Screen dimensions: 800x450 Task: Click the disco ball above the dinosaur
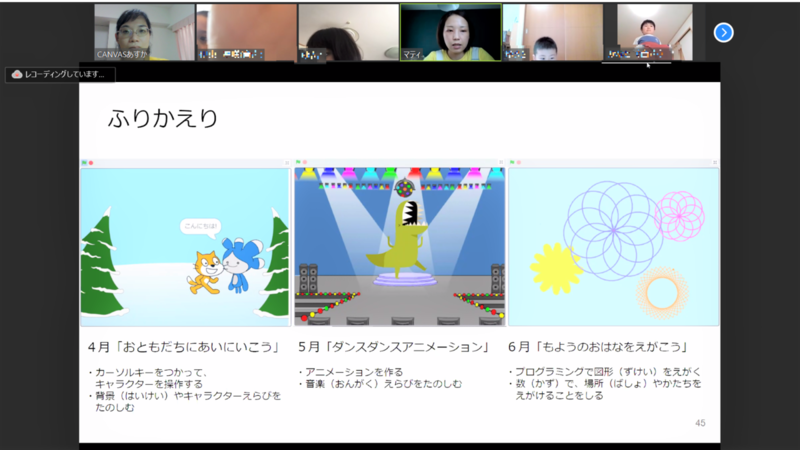click(405, 186)
